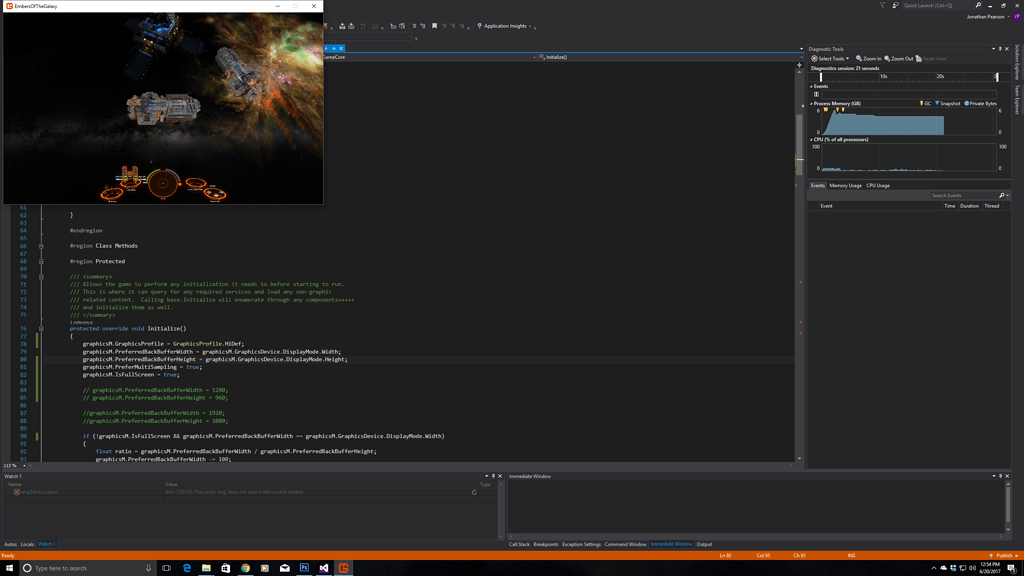Click the bookmark icon on the toolbar

coord(435,27)
